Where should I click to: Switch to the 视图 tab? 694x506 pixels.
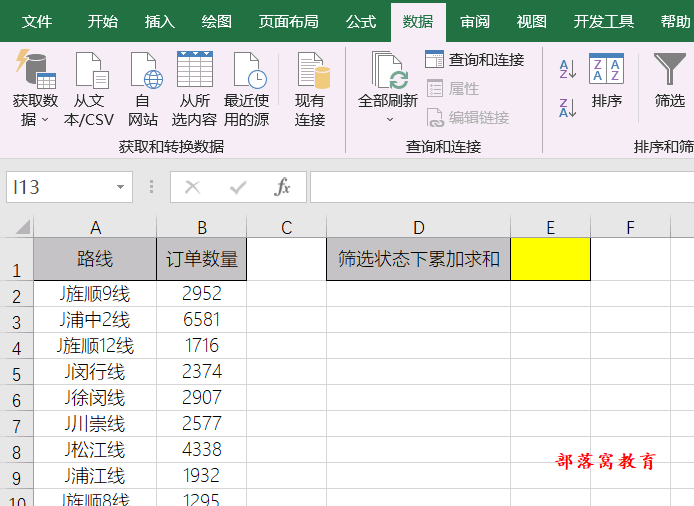click(x=532, y=21)
